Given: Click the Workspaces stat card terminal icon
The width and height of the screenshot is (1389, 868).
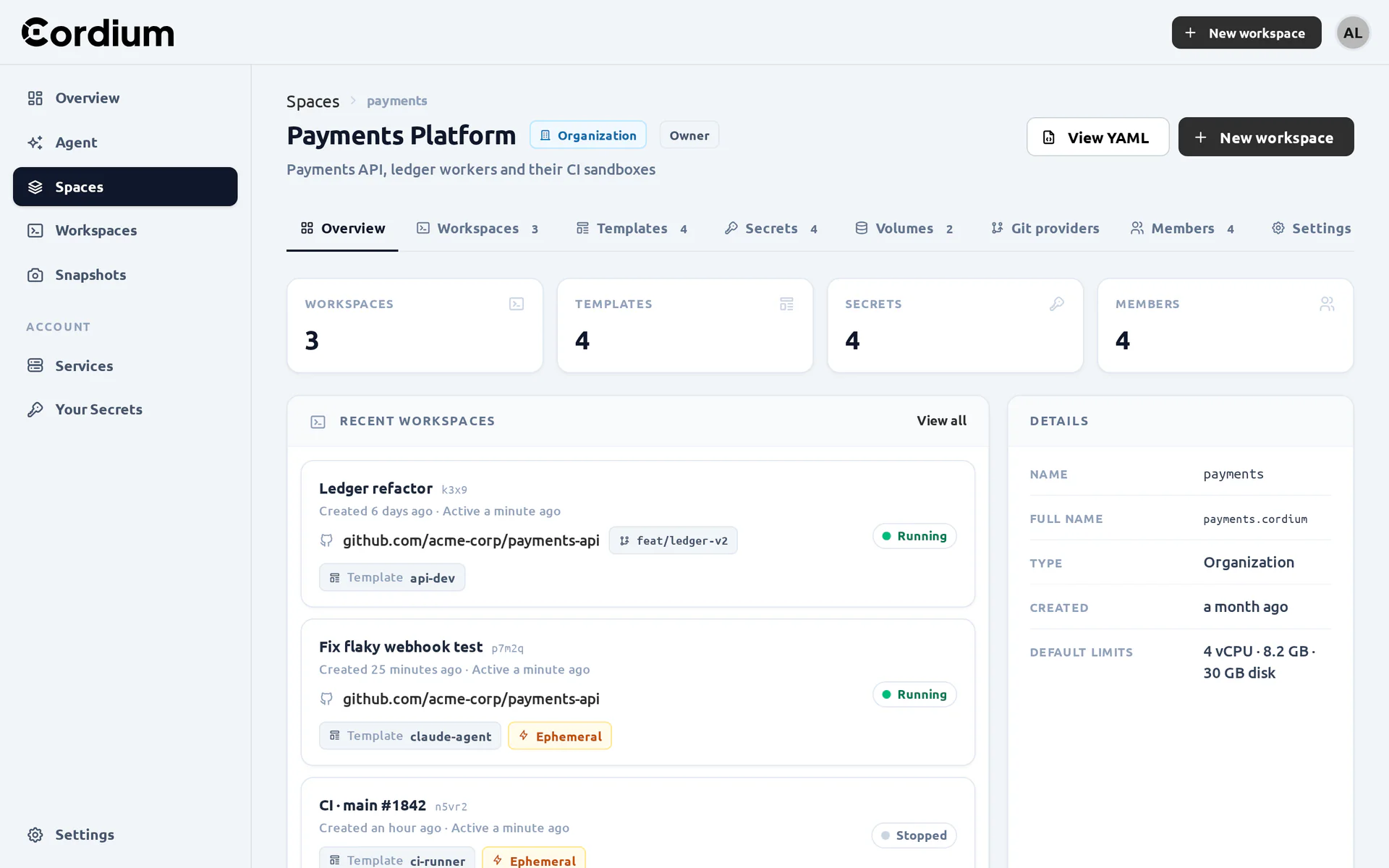Looking at the screenshot, I should tap(517, 304).
